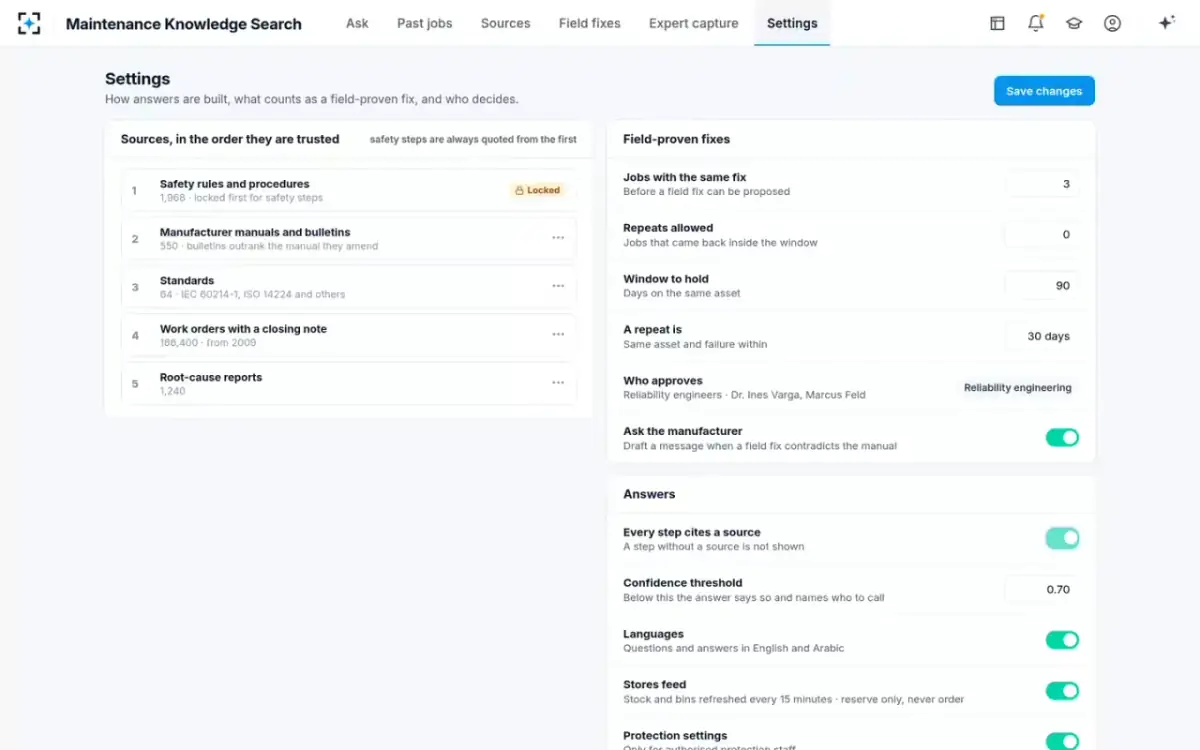Viewport: 1200px width, 750px height.
Task: Open the Expert capture tab
Action: pyautogui.click(x=693, y=23)
